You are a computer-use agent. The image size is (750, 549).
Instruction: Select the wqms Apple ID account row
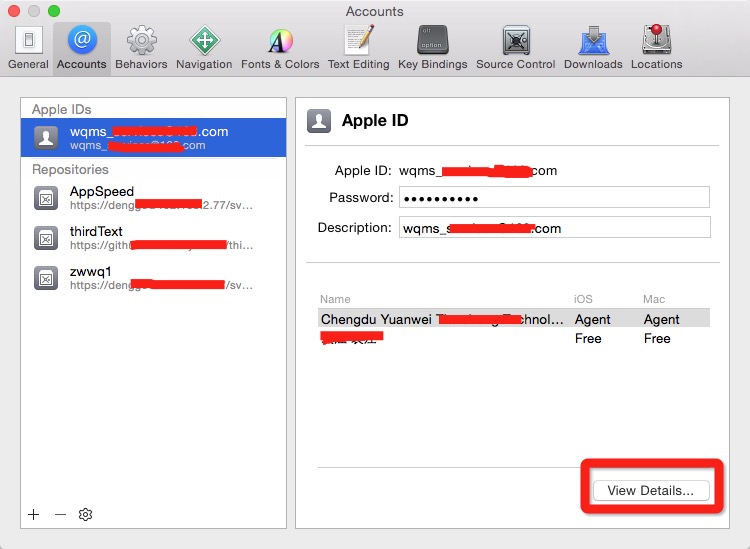tap(154, 138)
